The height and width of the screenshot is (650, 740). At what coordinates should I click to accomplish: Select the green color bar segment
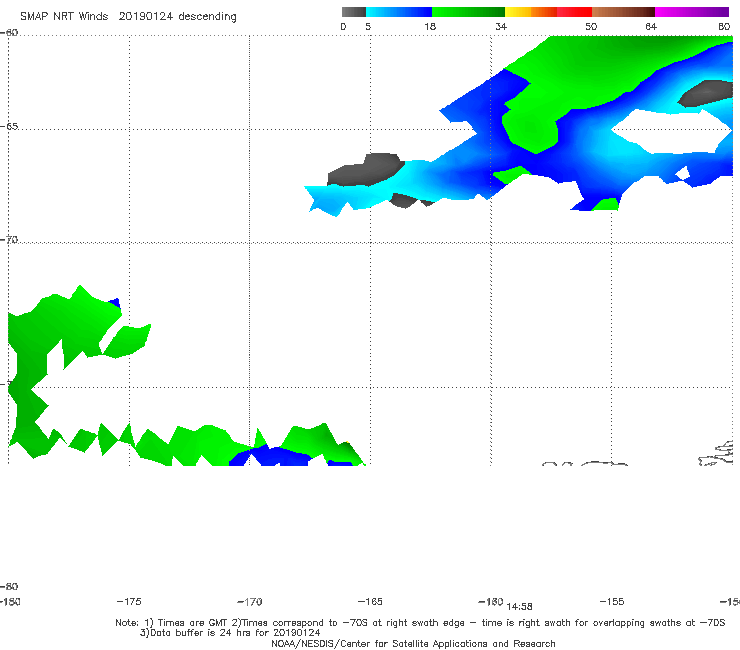tap(468, 12)
